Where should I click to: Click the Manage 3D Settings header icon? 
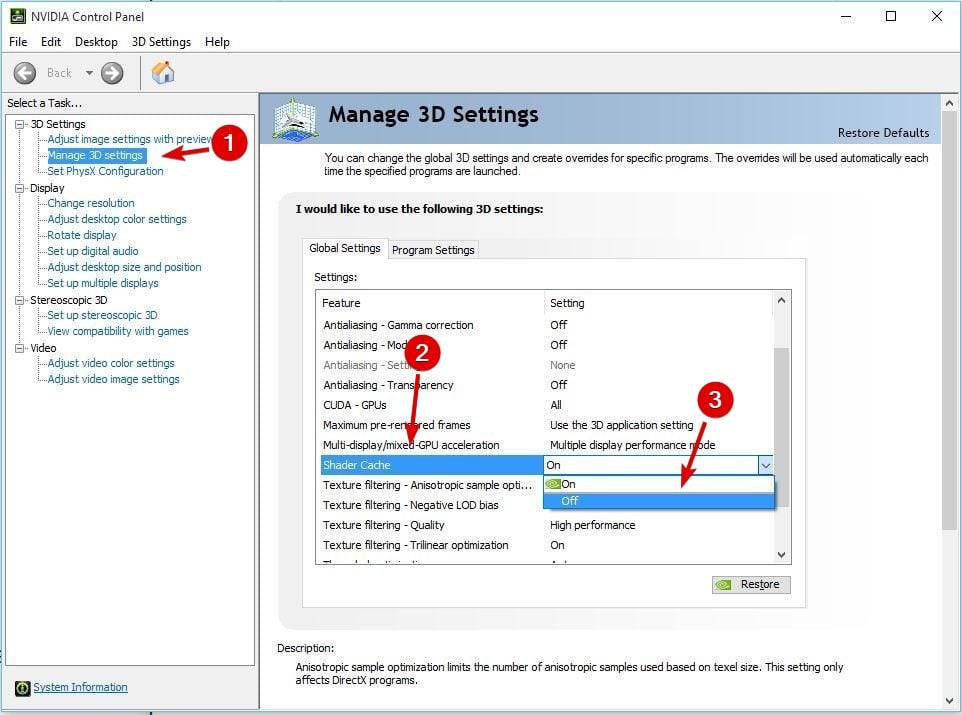(296, 118)
